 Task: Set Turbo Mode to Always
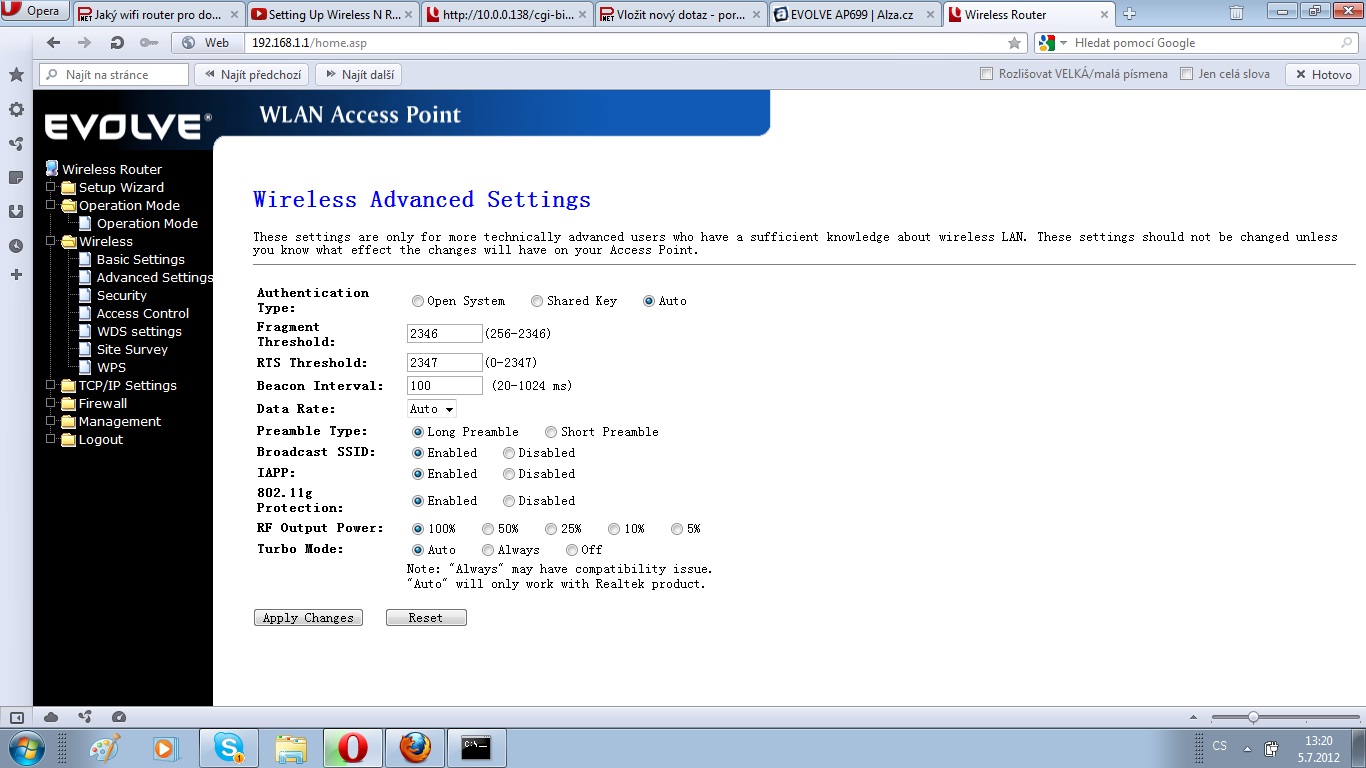(x=488, y=550)
